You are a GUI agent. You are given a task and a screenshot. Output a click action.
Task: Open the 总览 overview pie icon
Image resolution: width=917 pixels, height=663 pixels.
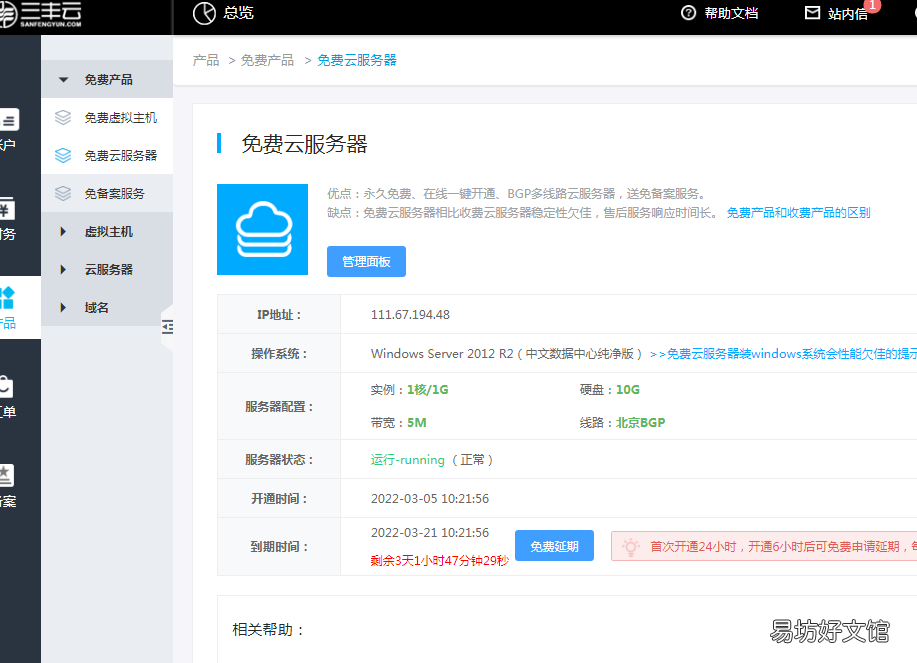[204, 13]
